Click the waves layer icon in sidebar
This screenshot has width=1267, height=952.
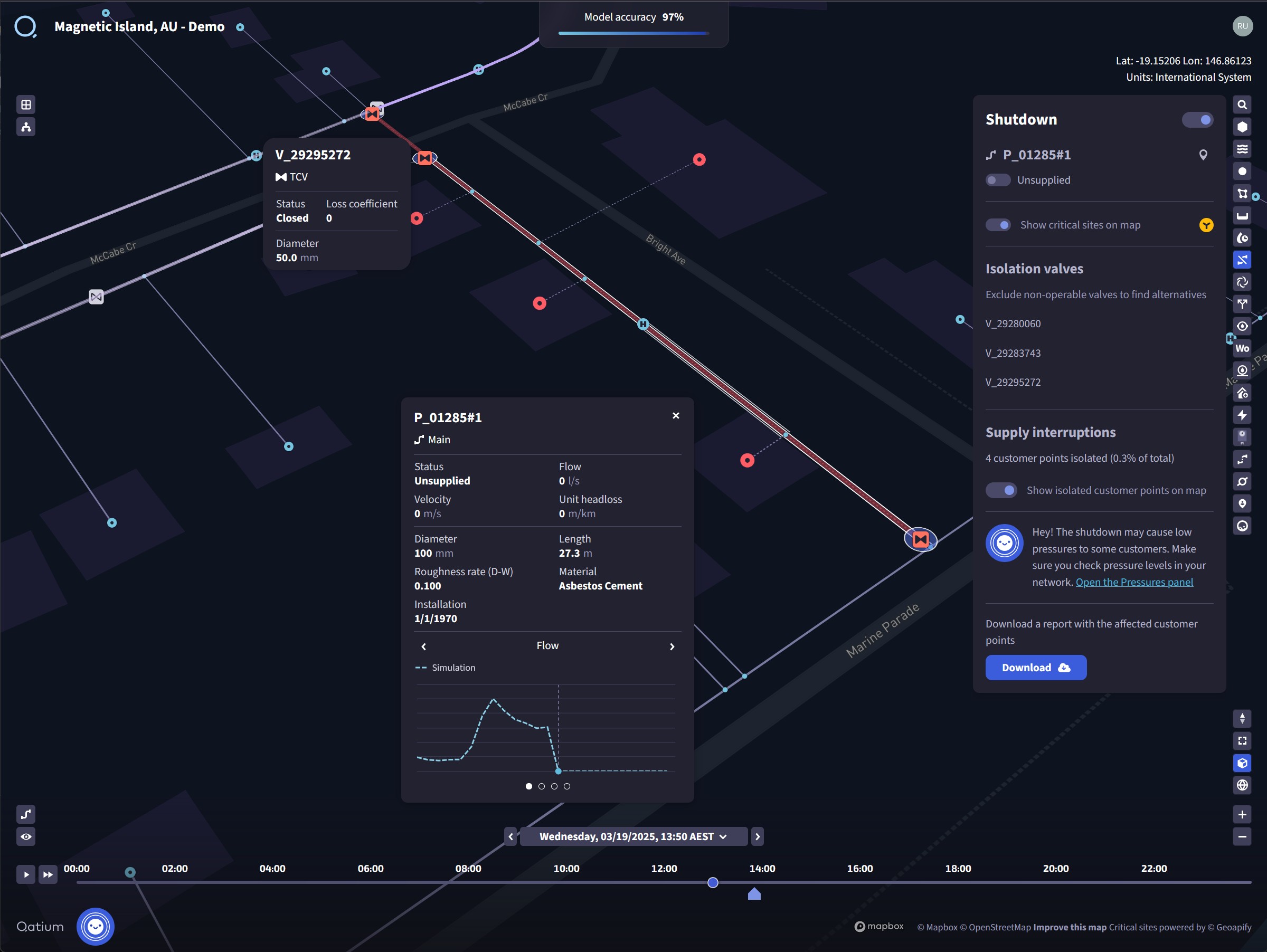[1242, 149]
